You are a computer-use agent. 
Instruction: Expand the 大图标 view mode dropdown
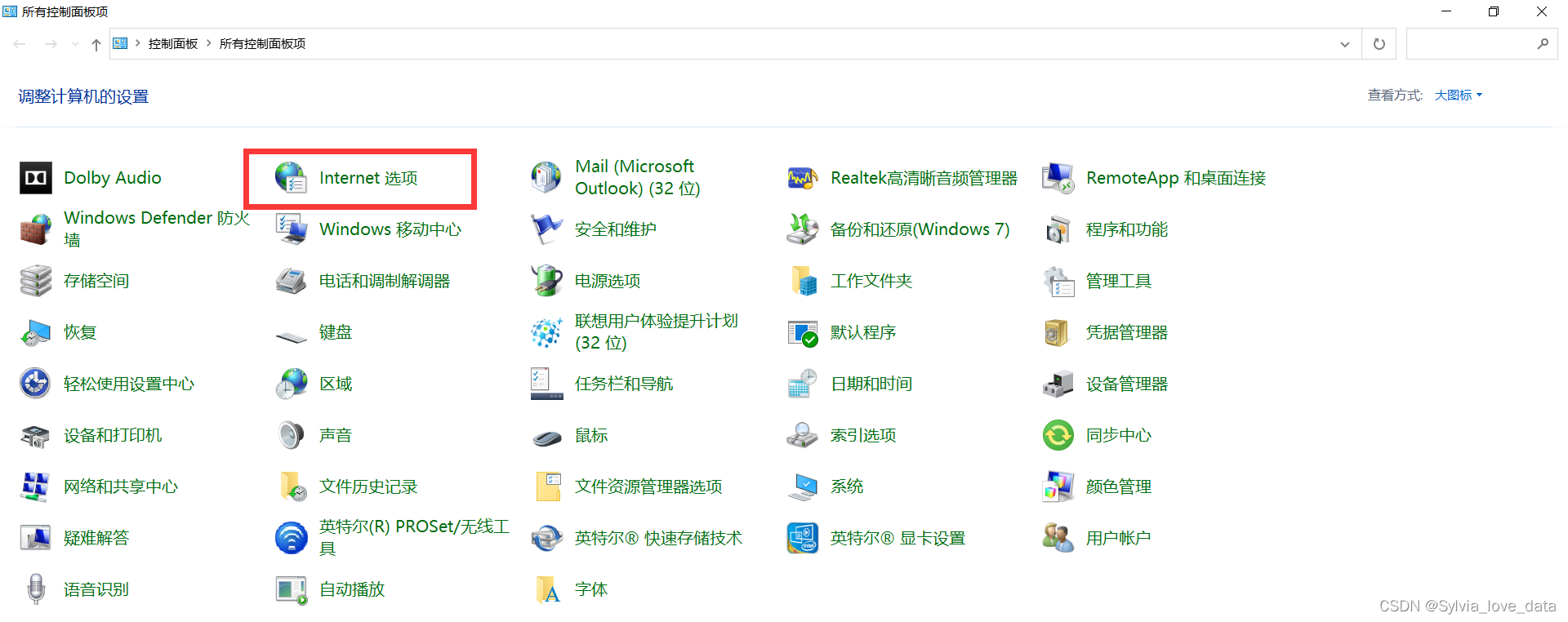pyautogui.click(x=1459, y=96)
